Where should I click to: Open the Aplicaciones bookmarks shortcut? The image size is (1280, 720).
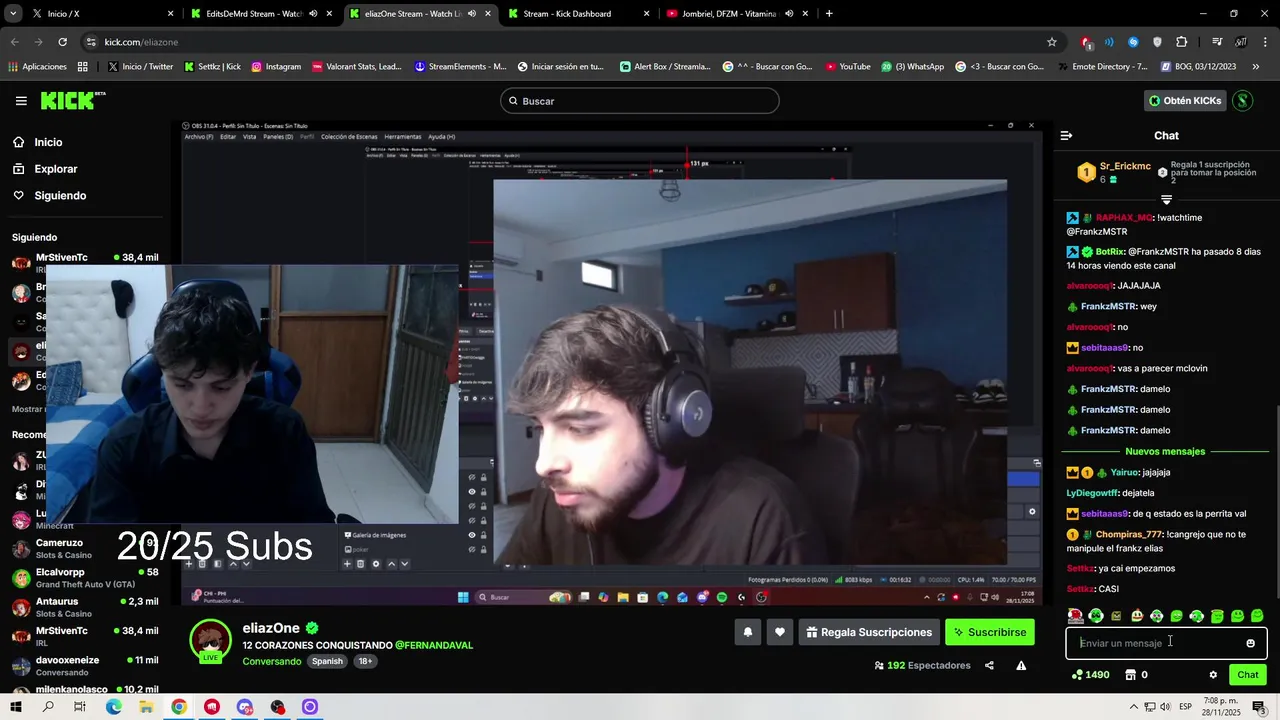point(38,67)
